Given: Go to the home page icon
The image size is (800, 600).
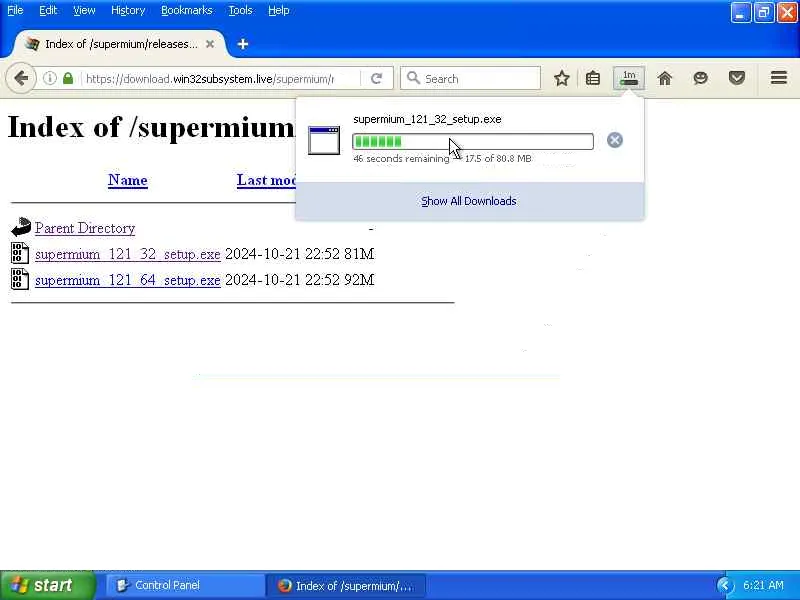Looking at the screenshot, I should (665, 78).
